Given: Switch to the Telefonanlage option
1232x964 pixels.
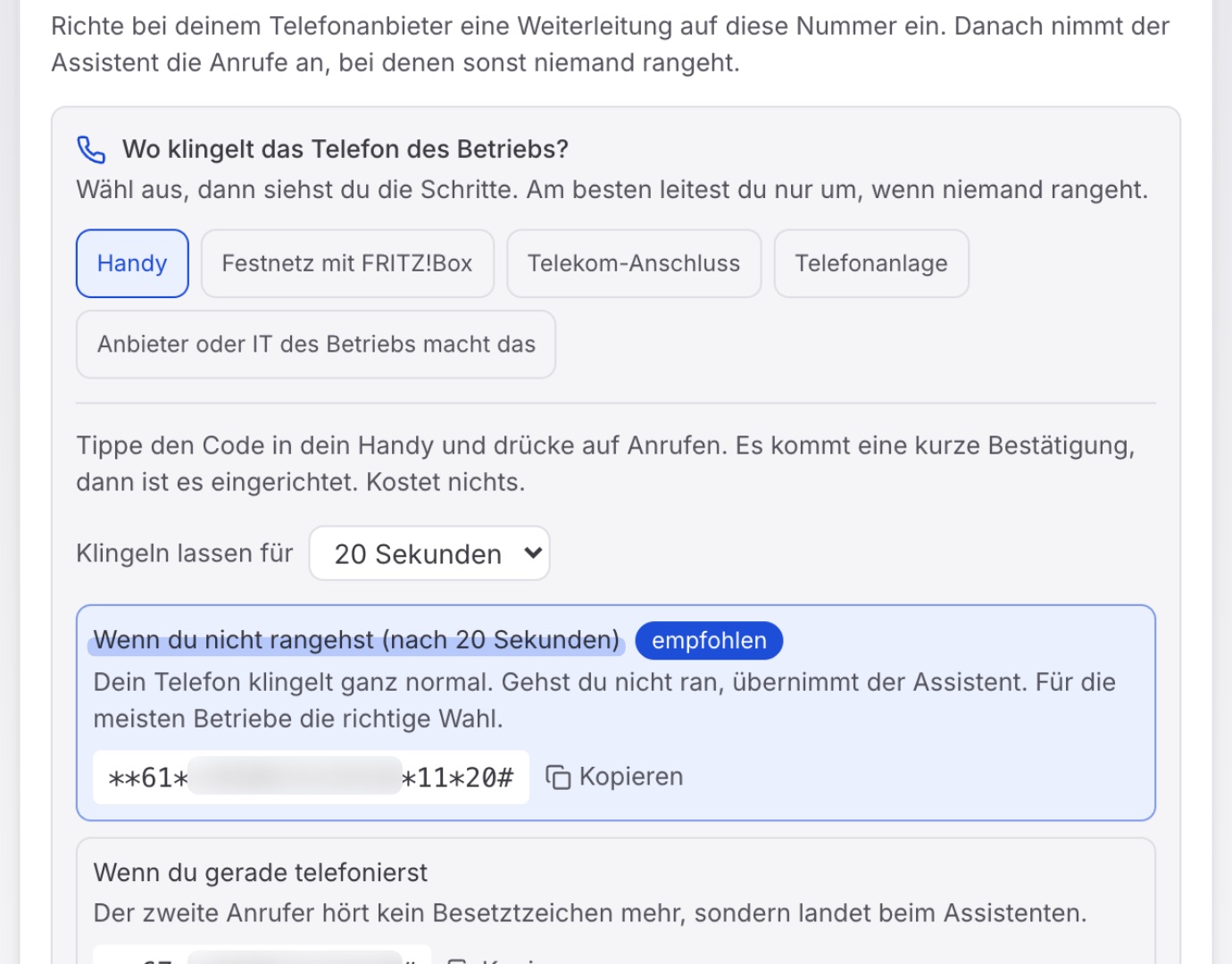Looking at the screenshot, I should click(x=871, y=263).
